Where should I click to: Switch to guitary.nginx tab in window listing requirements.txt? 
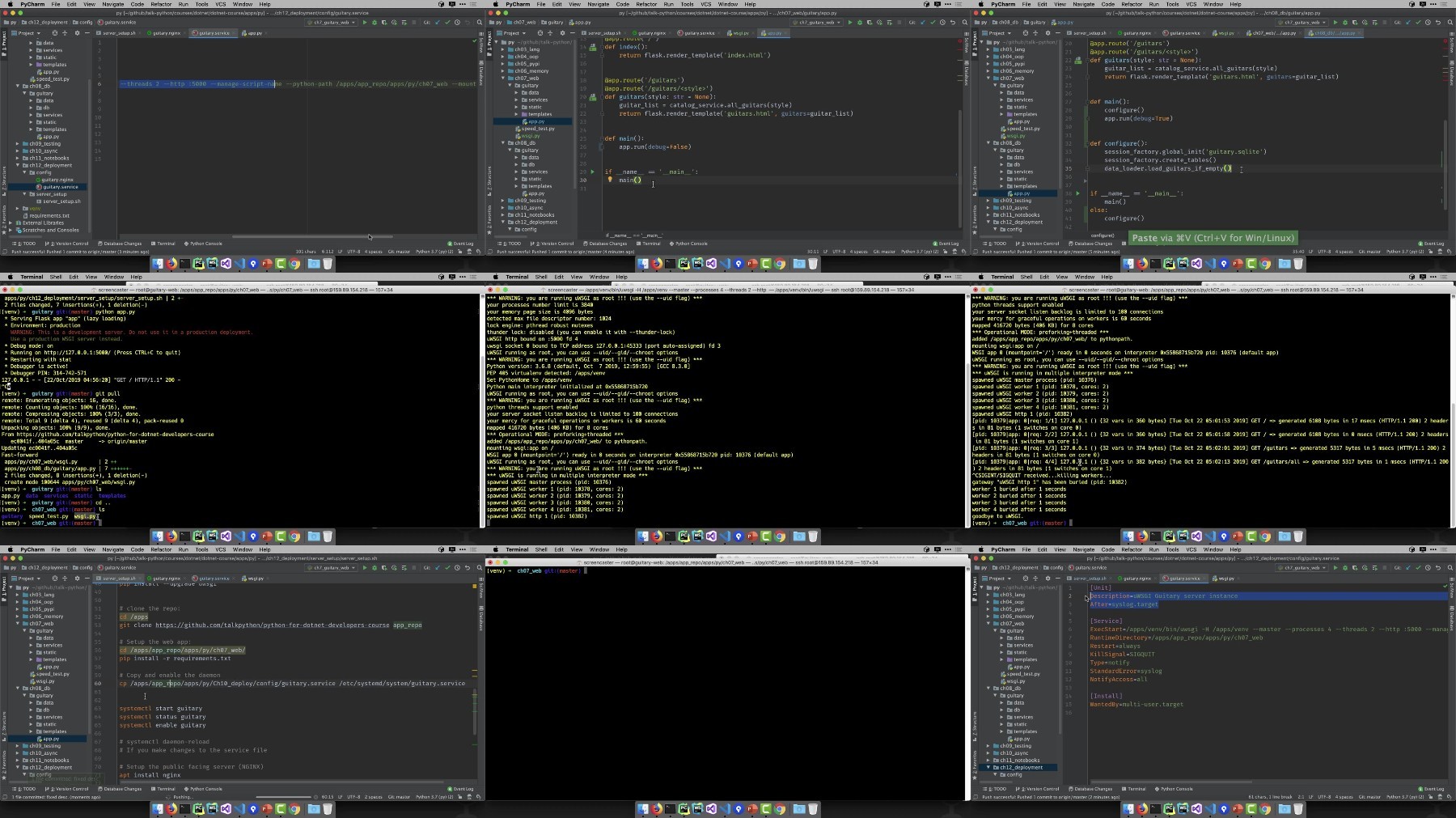(x=166, y=33)
